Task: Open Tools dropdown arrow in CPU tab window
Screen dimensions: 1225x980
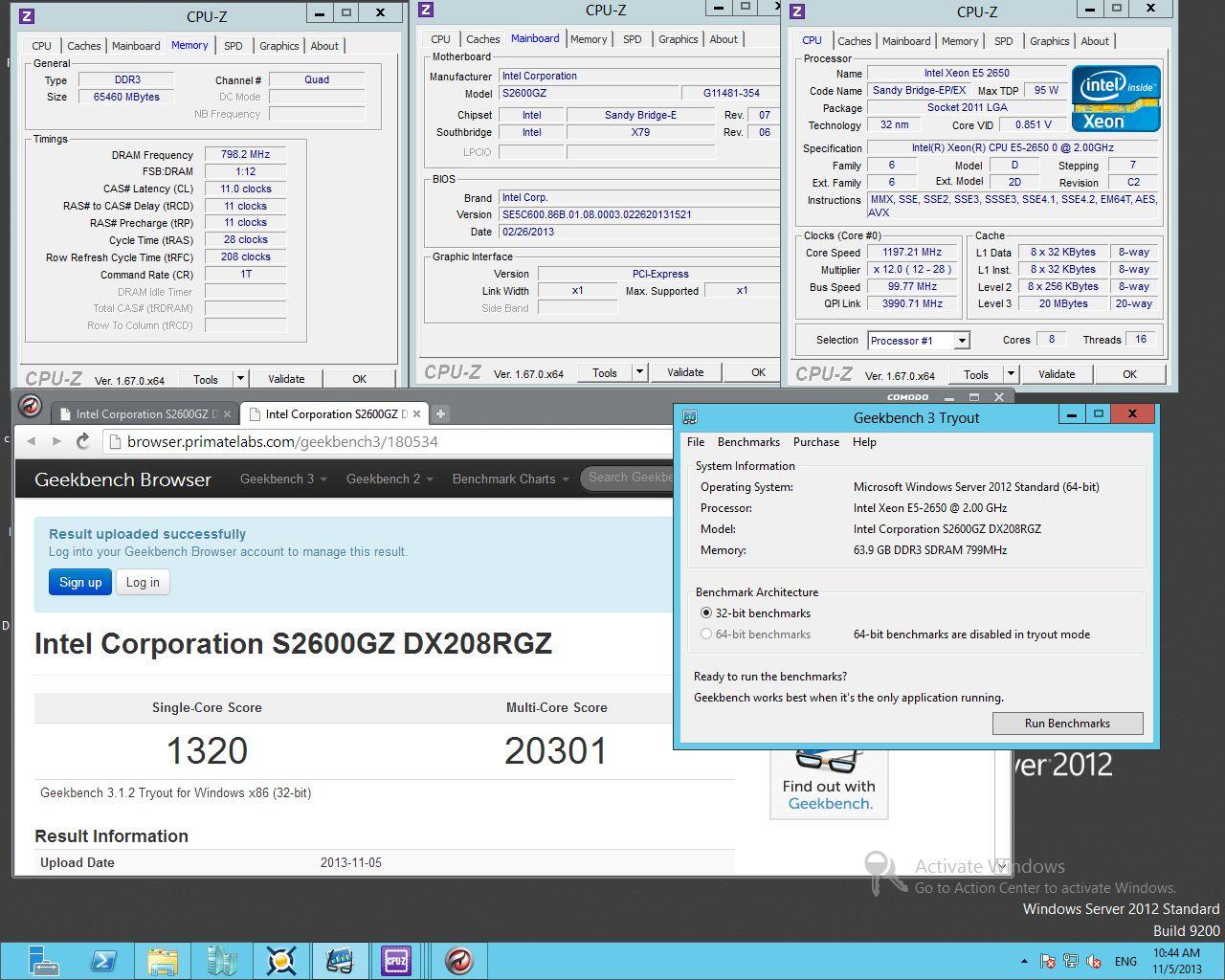Action: 1011,374
